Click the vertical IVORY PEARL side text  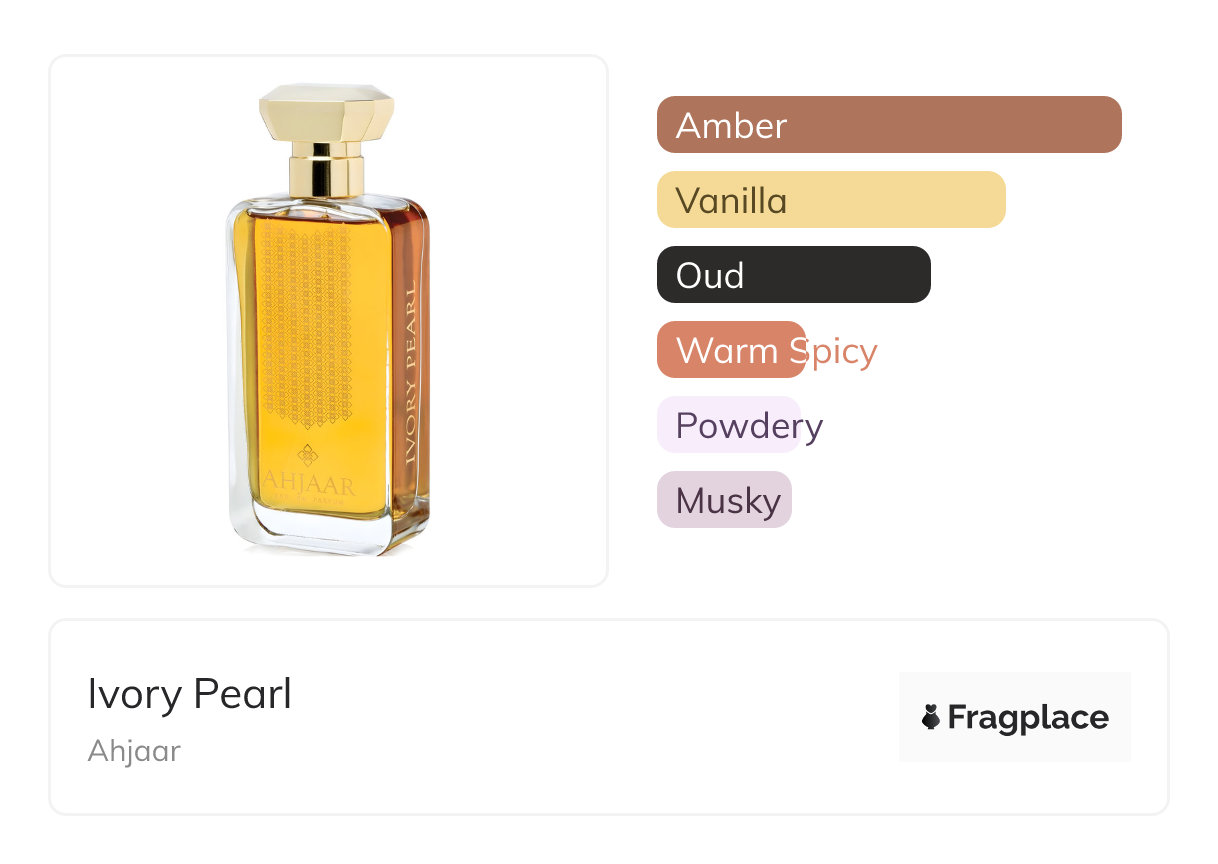coord(409,375)
